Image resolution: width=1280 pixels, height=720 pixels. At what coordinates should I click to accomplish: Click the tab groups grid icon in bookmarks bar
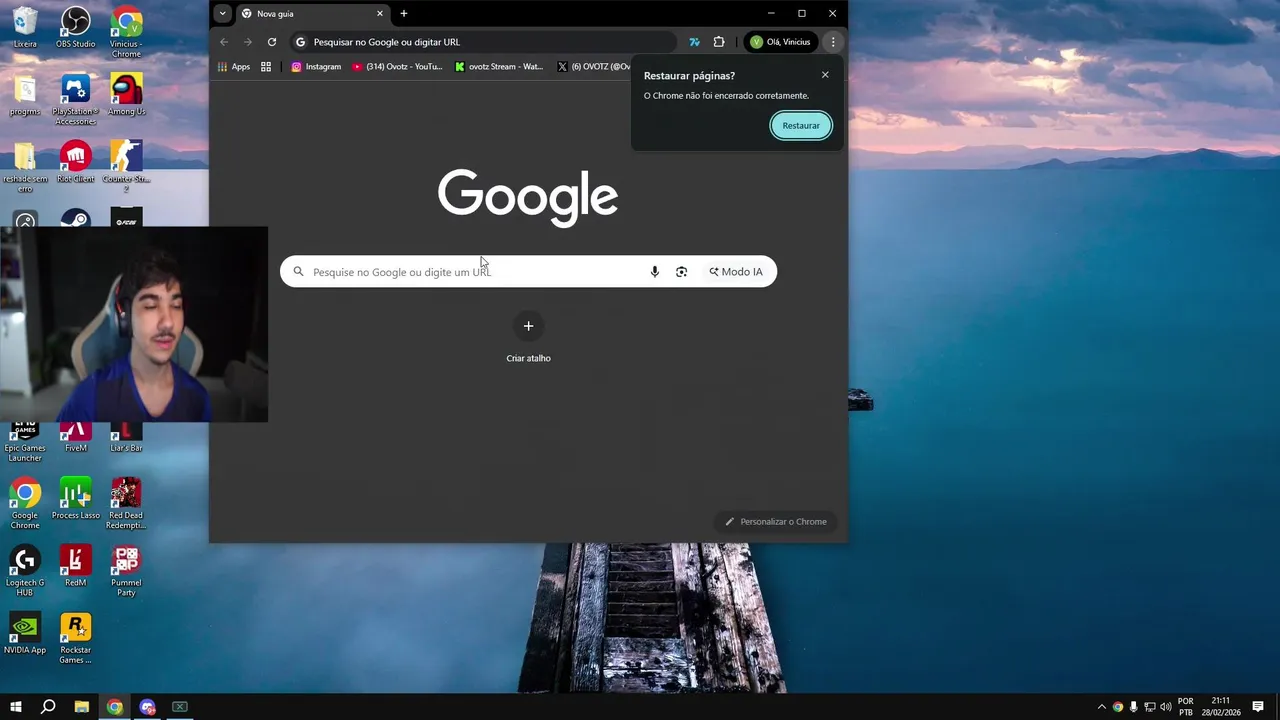(266, 67)
